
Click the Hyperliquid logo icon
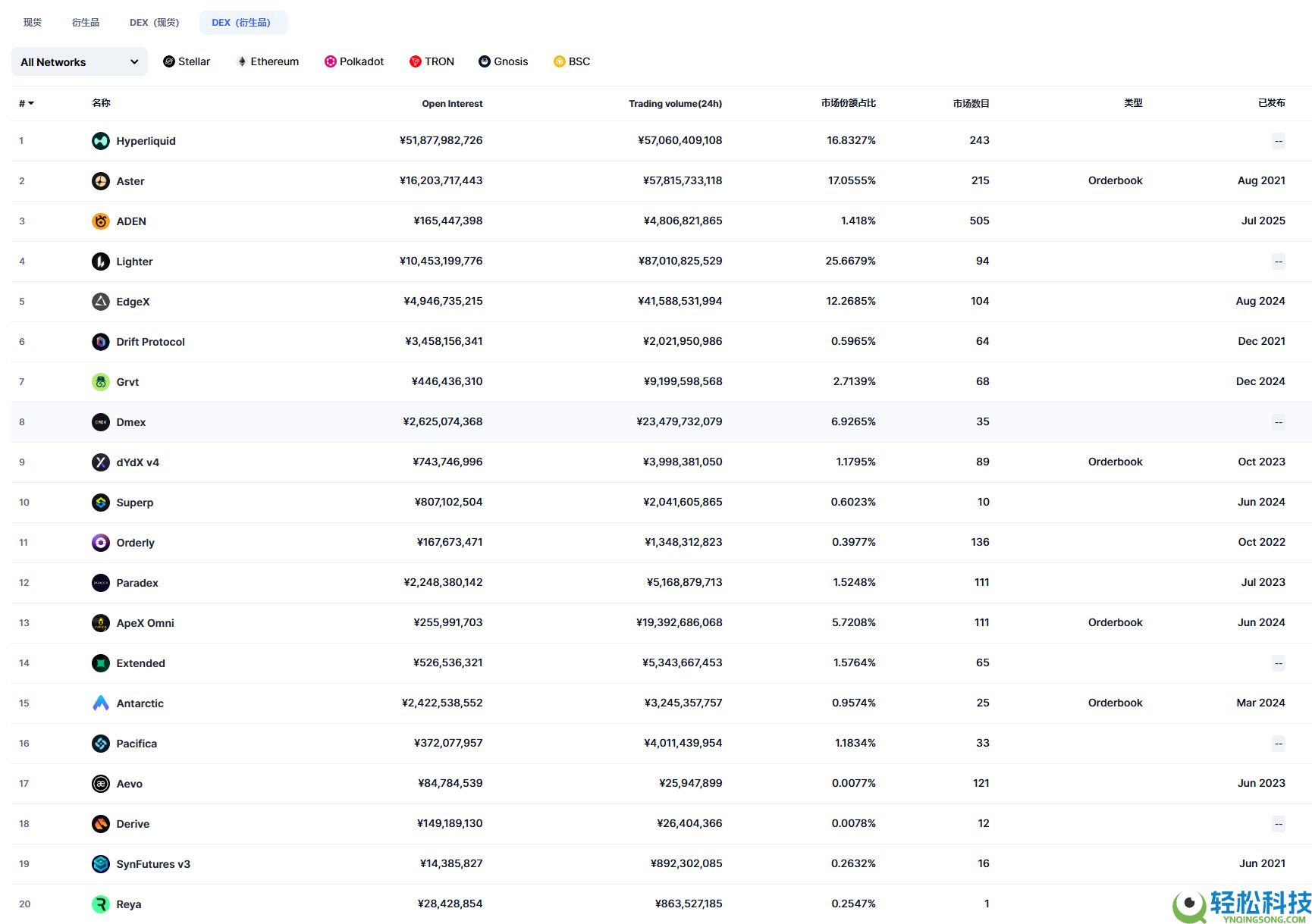tap(100, 141)
